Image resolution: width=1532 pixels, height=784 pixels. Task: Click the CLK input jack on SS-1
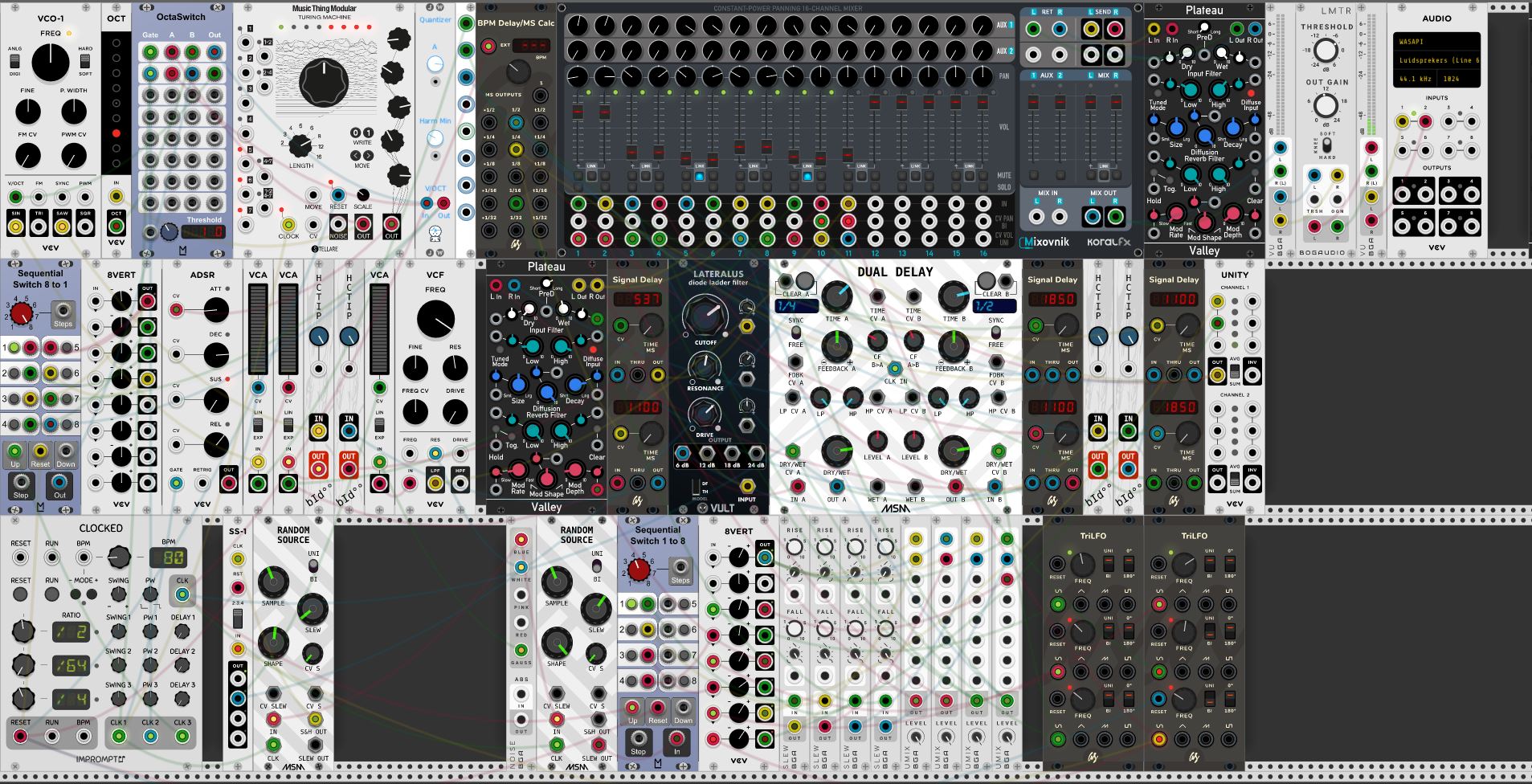238,557
